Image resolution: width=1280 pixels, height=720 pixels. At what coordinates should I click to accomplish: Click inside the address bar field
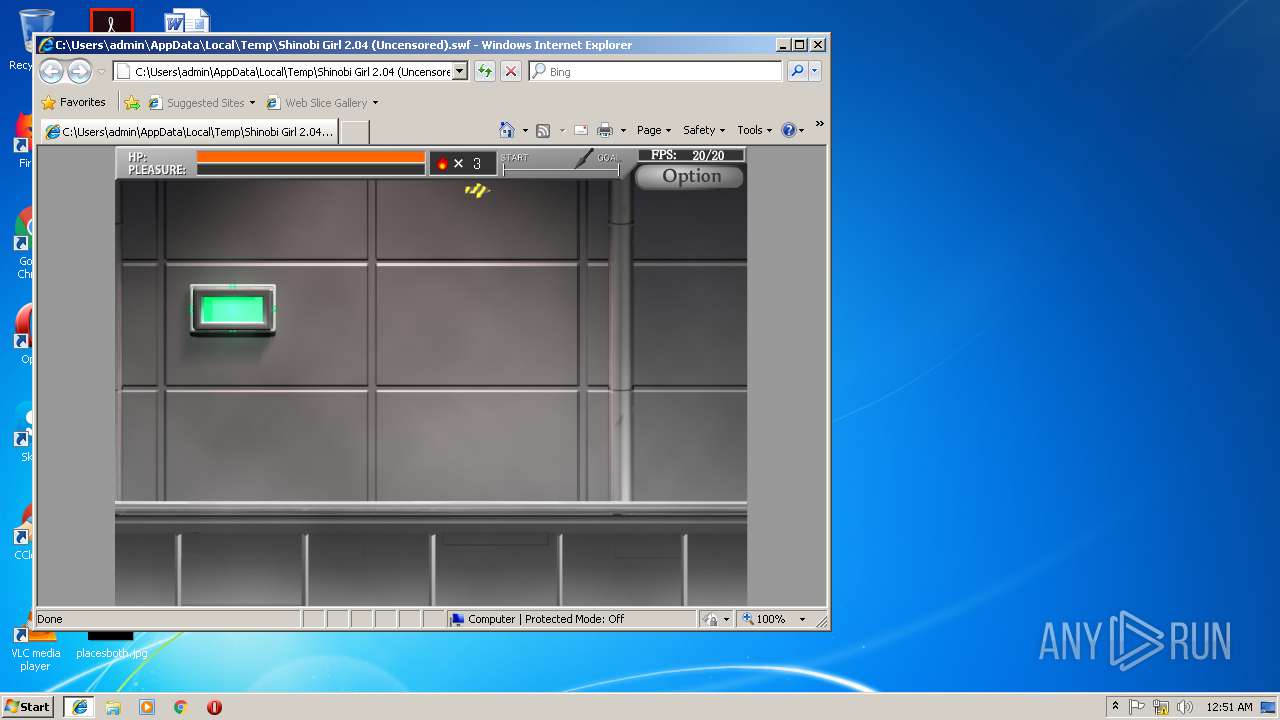(290, 71)
